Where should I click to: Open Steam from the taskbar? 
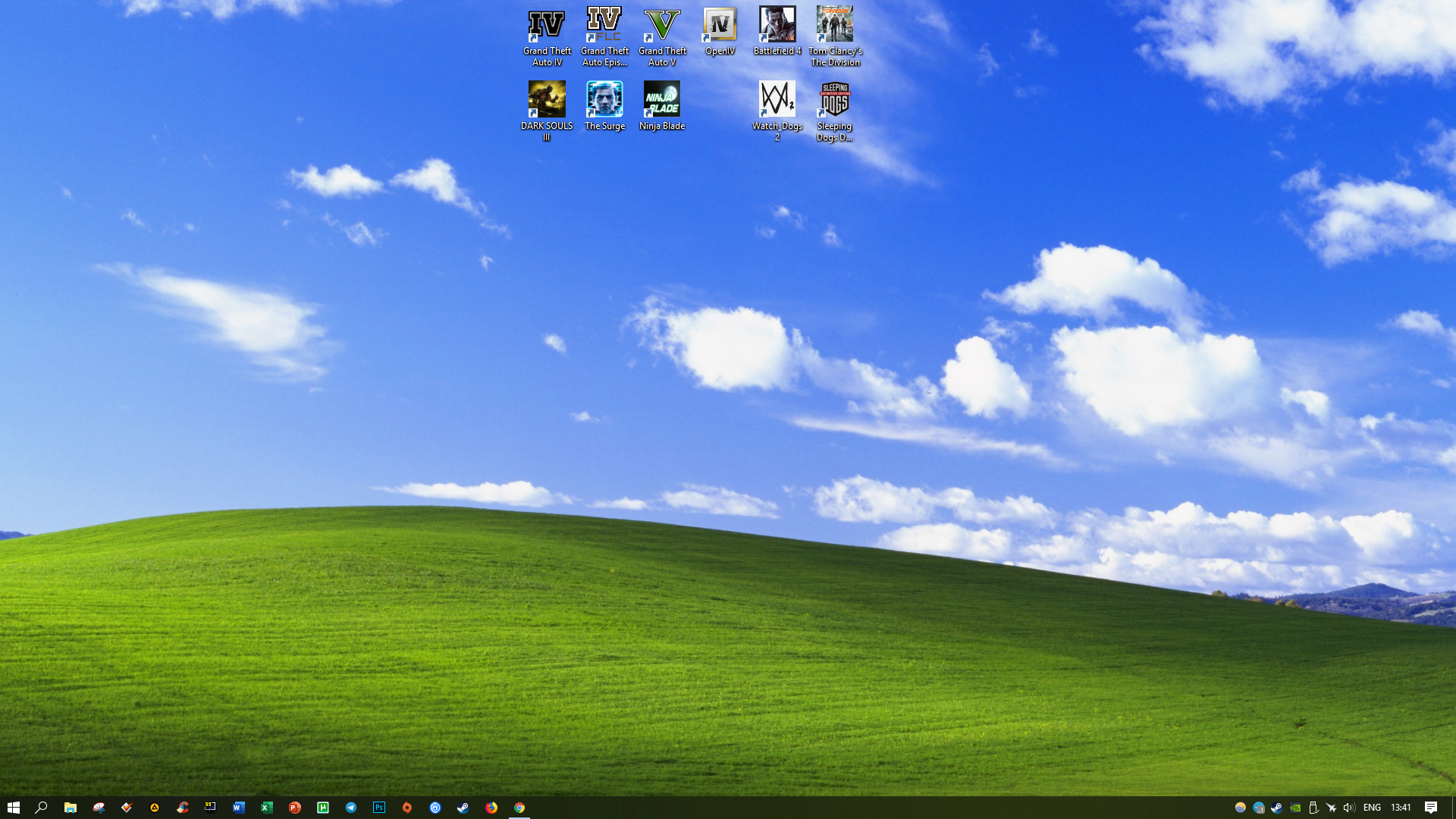click(x=463, y=808)
